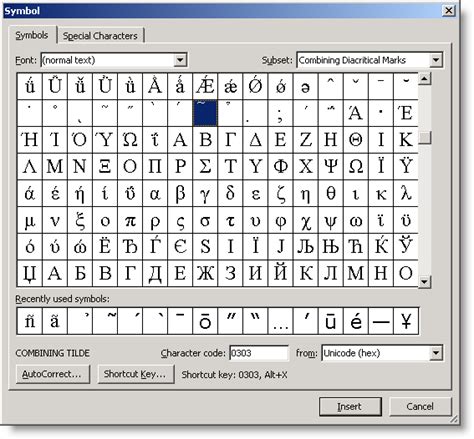Screen dimensions: 474x439
Task: Select the schwa ə symbol
Action: [305, 86]
